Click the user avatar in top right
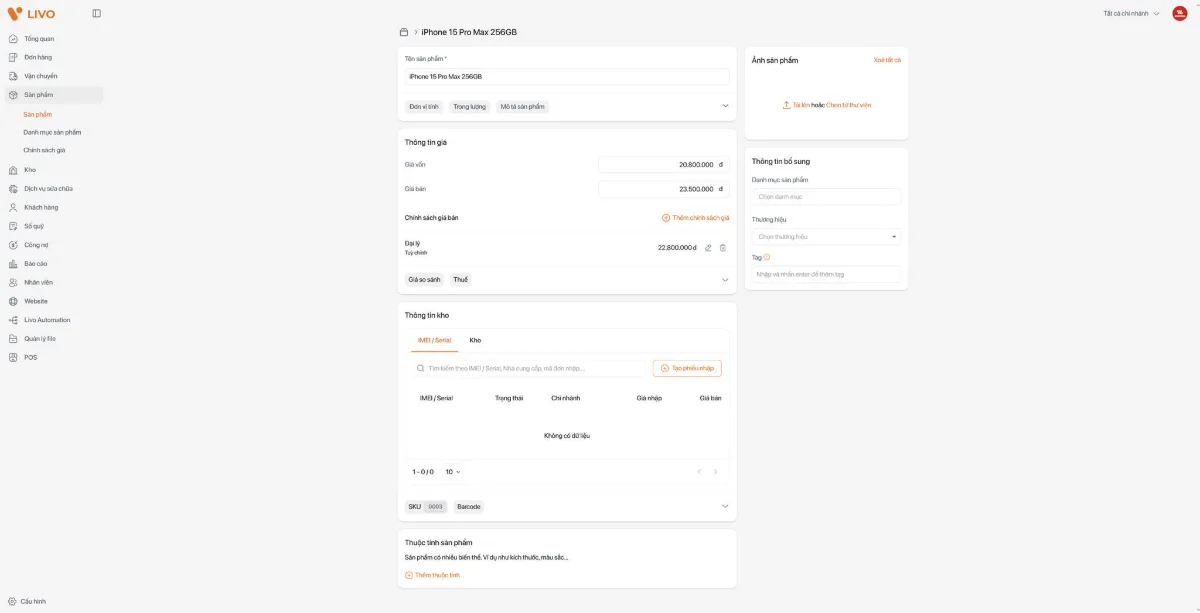This screenshot has width=1200, height=613. coord(1180,13)
